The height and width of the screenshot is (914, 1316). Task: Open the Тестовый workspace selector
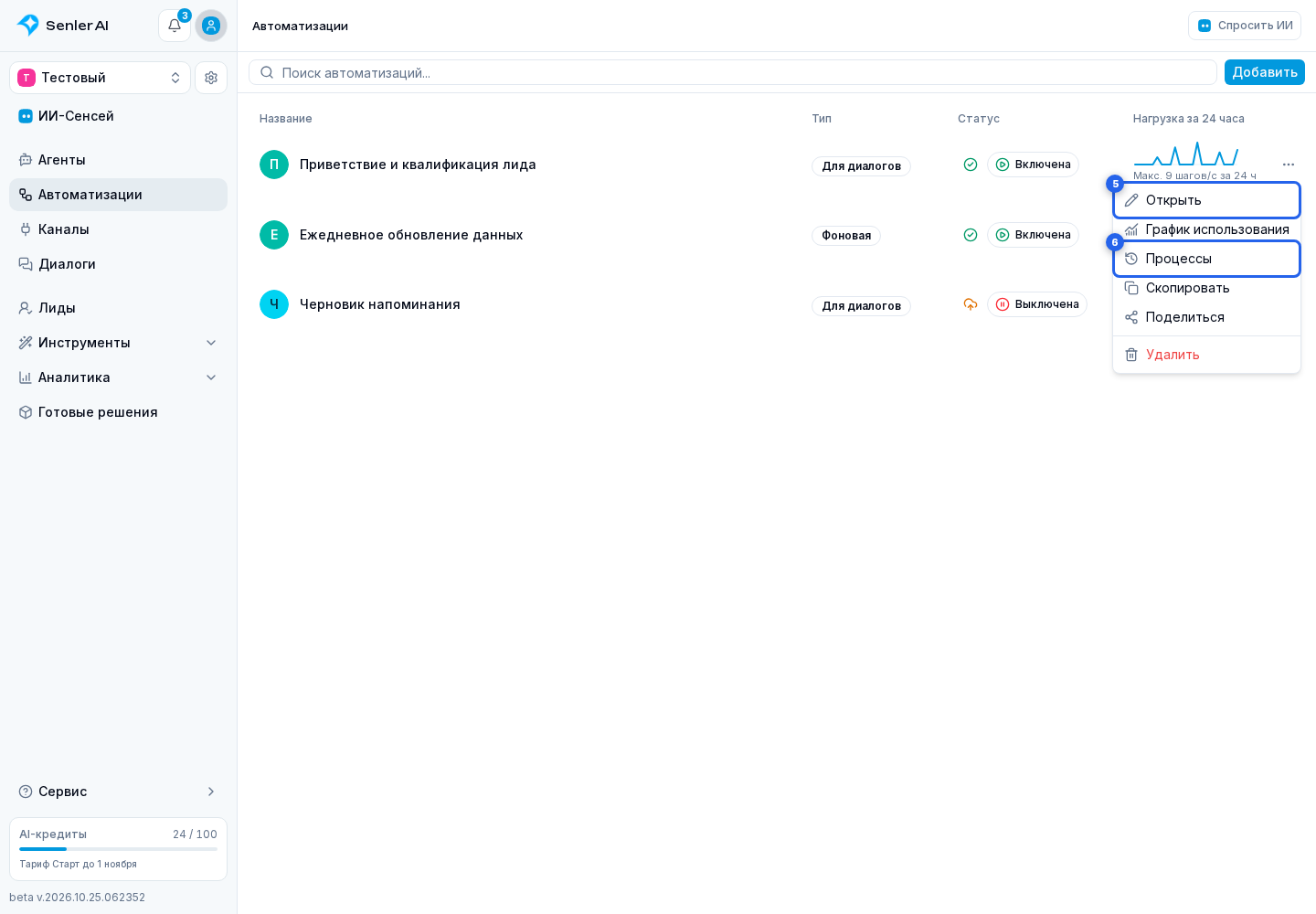click(x=100, y=78)
